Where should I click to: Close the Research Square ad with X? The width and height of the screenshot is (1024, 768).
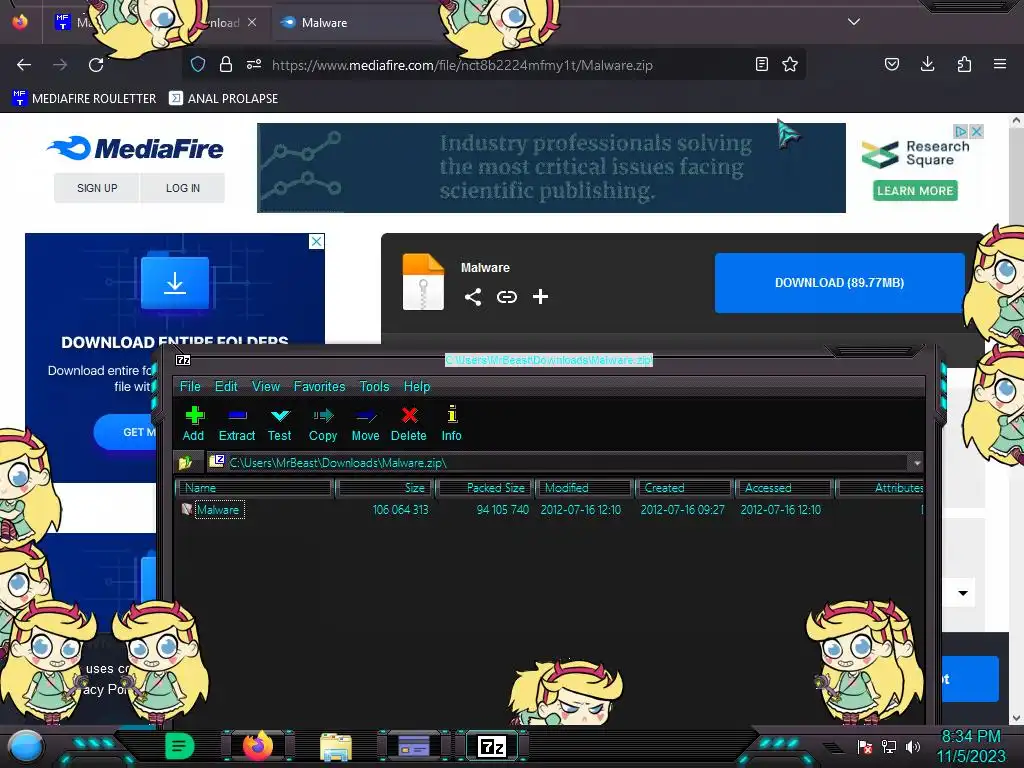point(976,131)
